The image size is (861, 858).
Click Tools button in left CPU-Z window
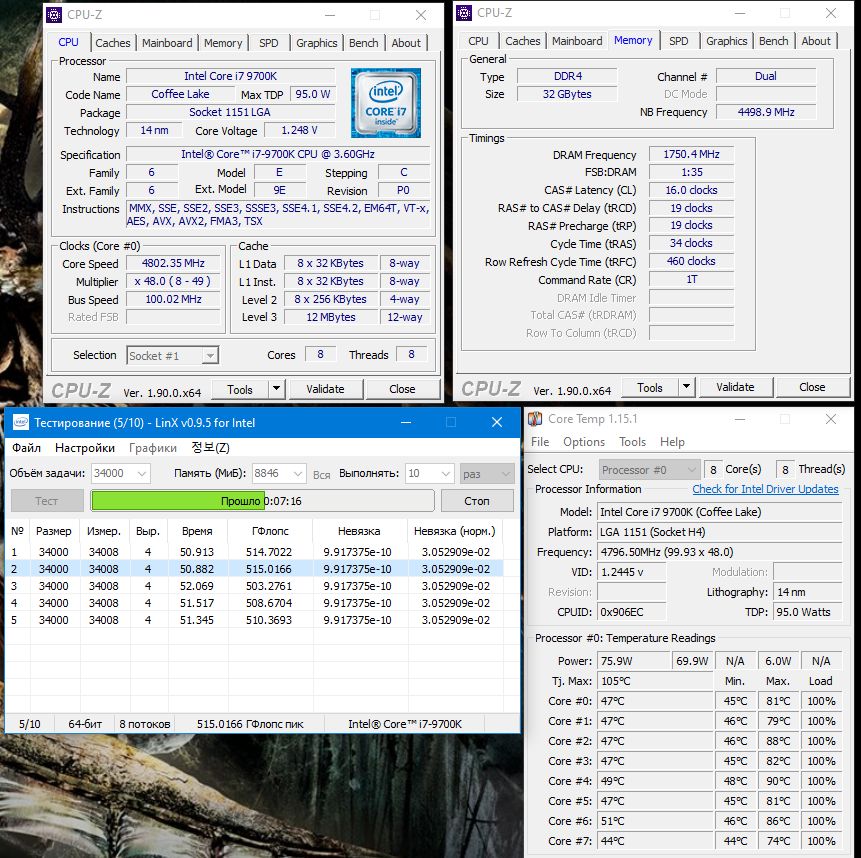click(x=240, y=389)
